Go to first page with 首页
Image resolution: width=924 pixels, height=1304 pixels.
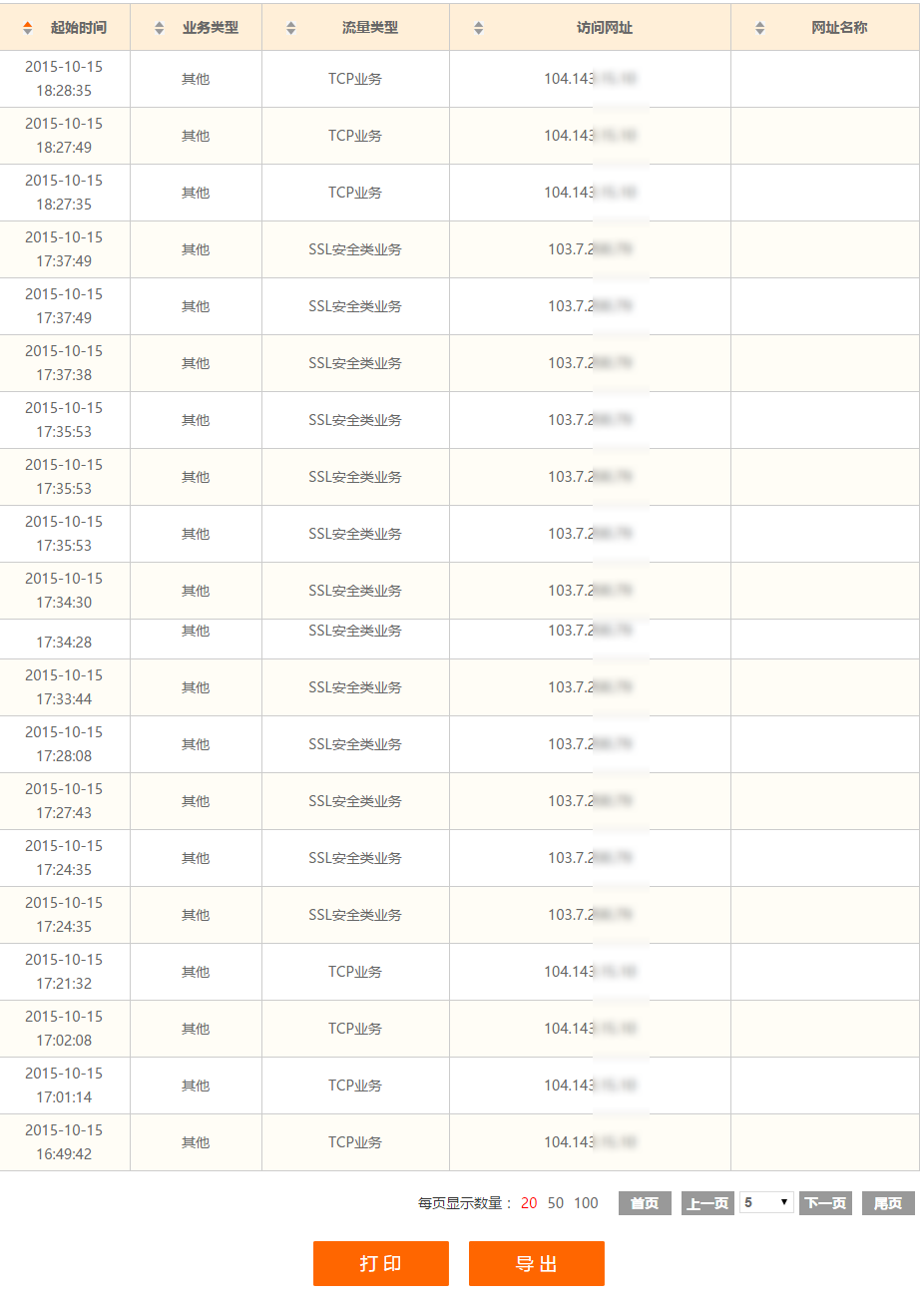645,1203
